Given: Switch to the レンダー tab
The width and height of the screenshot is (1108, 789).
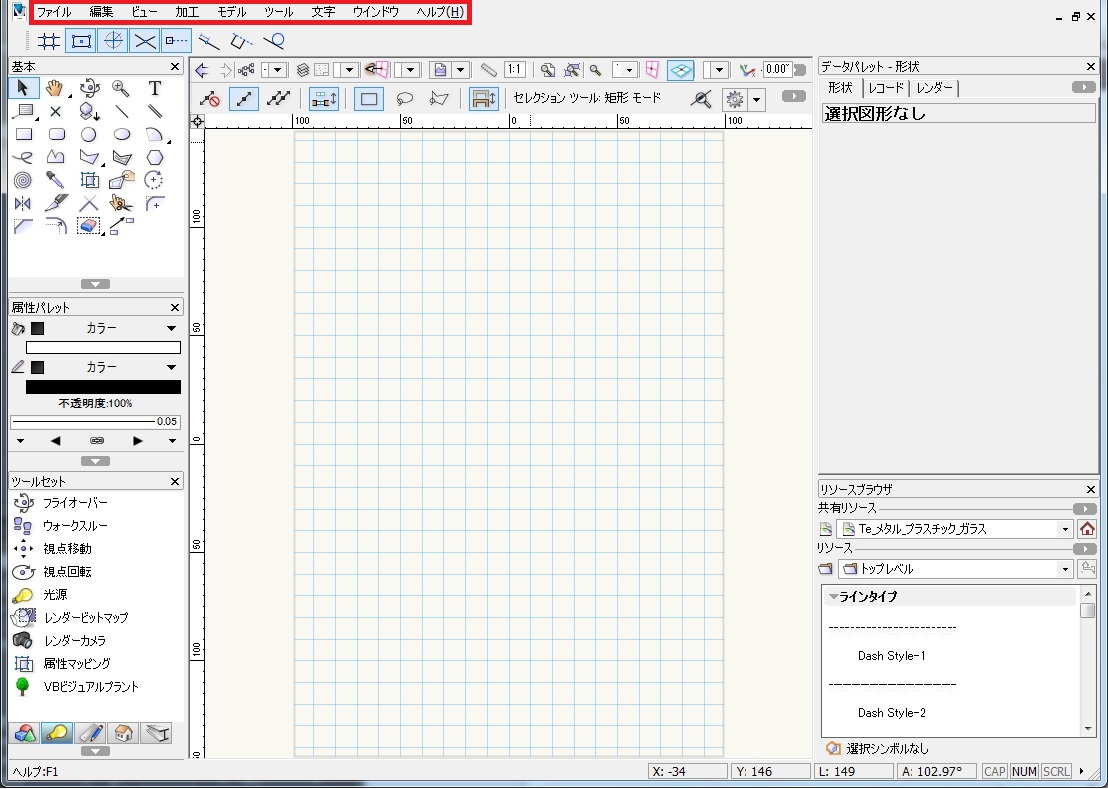Looking at the screenshot, I should [934, 88].
